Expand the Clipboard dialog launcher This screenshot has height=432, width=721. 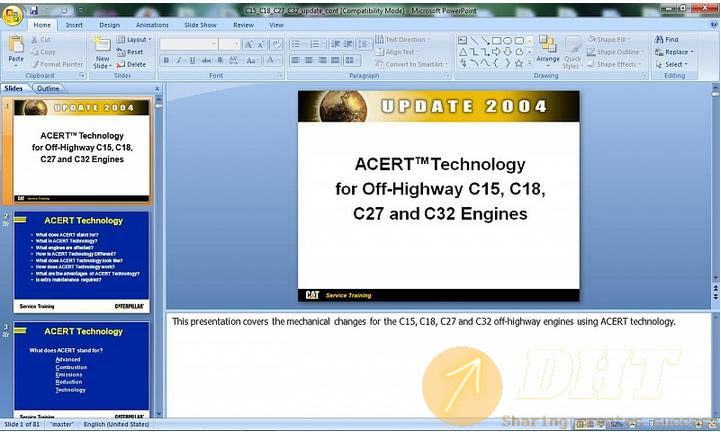click(82, 75)
